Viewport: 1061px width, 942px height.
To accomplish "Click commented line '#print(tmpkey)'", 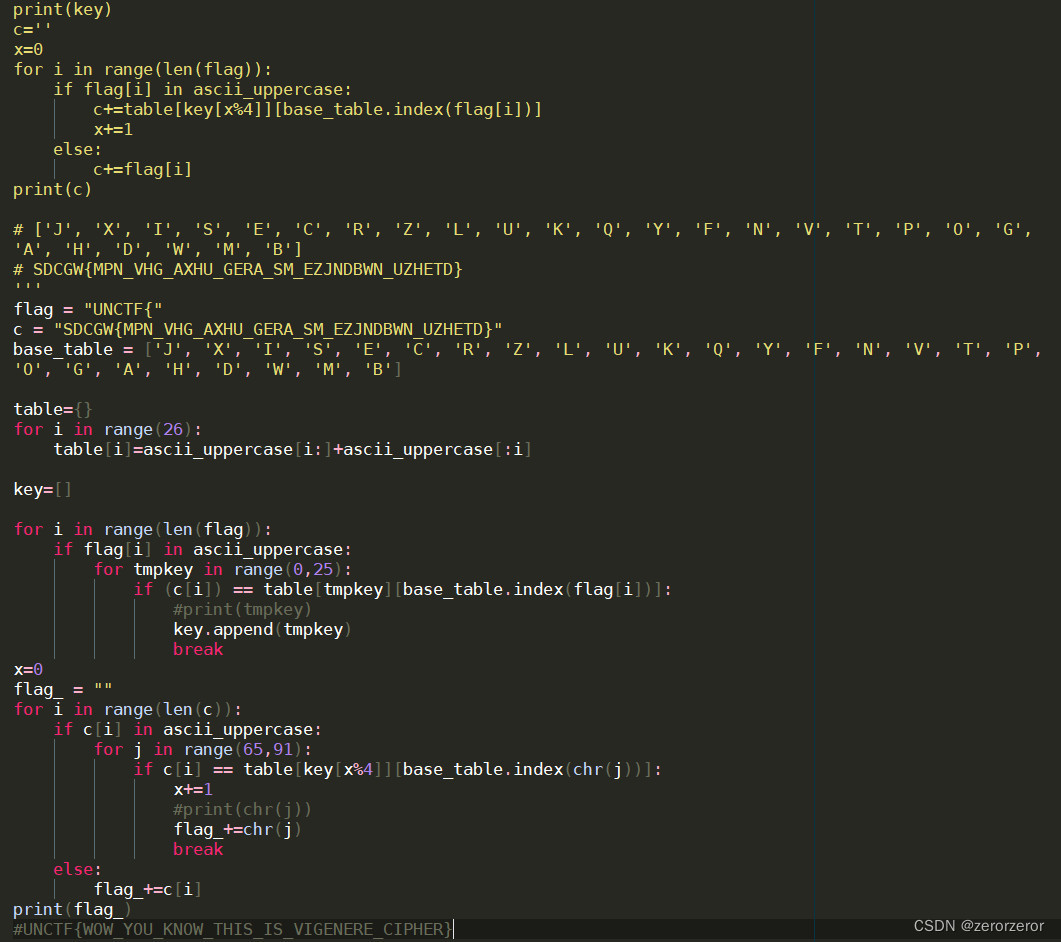I will (x=242, y=610).
